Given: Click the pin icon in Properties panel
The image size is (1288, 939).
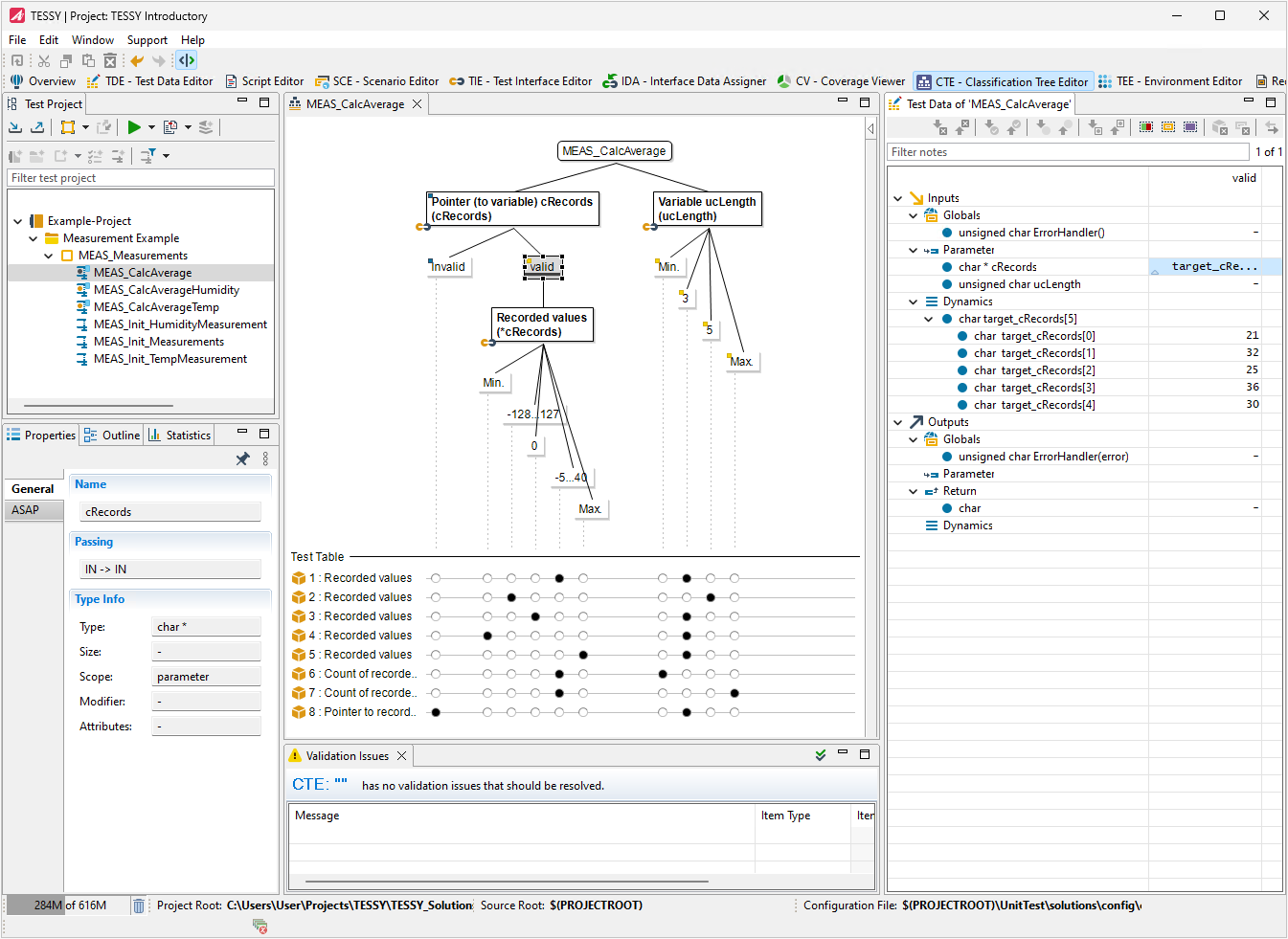Looking at the screenshot, I should click(242, 459).
